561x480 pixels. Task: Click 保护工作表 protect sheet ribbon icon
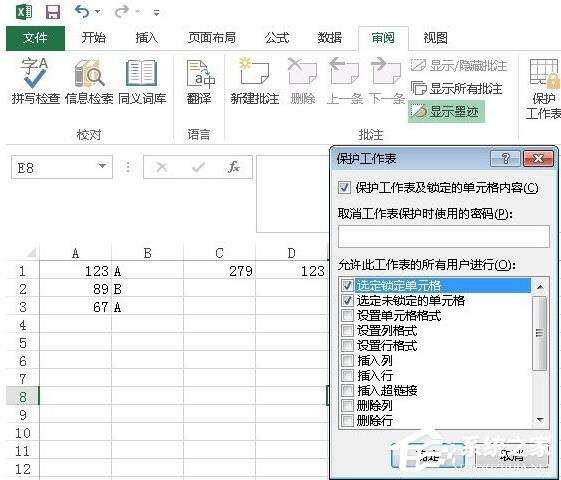point(544,89)
